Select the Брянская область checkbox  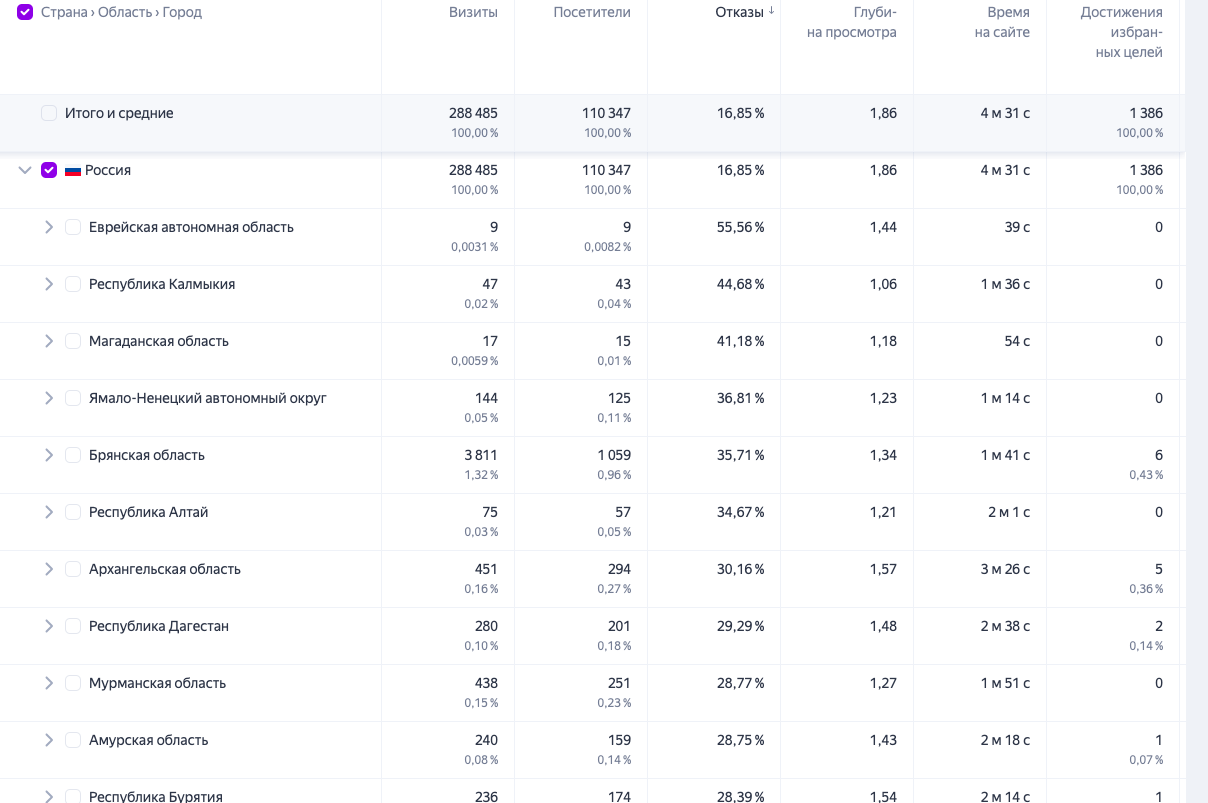click(x=73, y=455)
